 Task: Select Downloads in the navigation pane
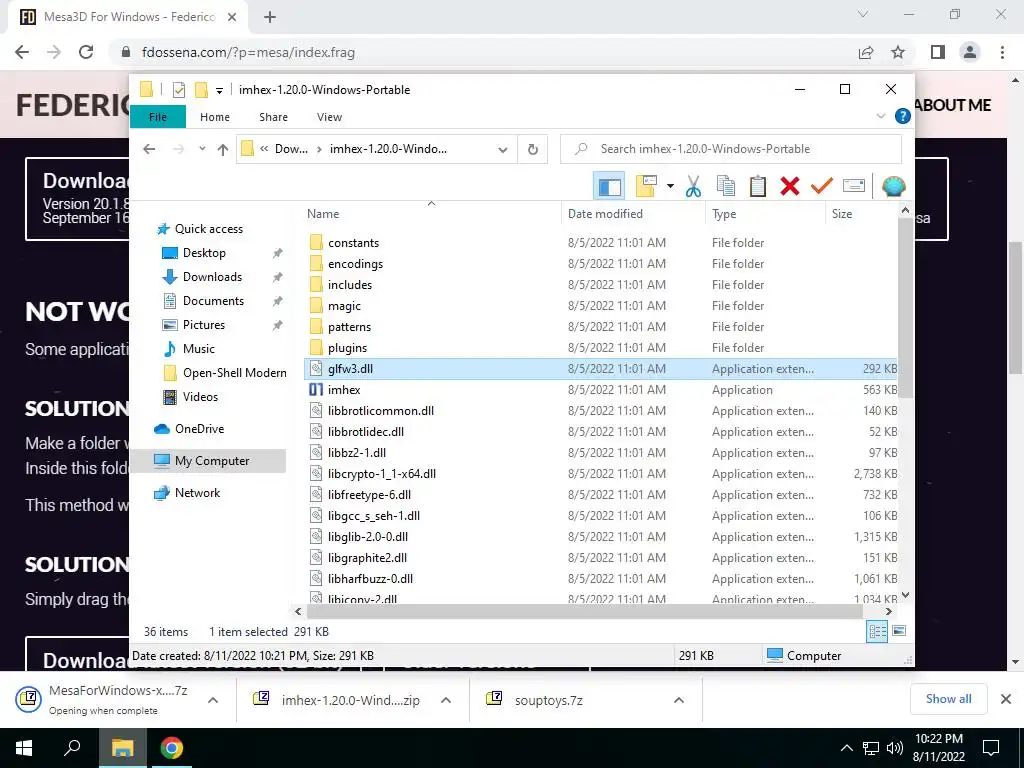pyautogui.click(x=212, y=277)
